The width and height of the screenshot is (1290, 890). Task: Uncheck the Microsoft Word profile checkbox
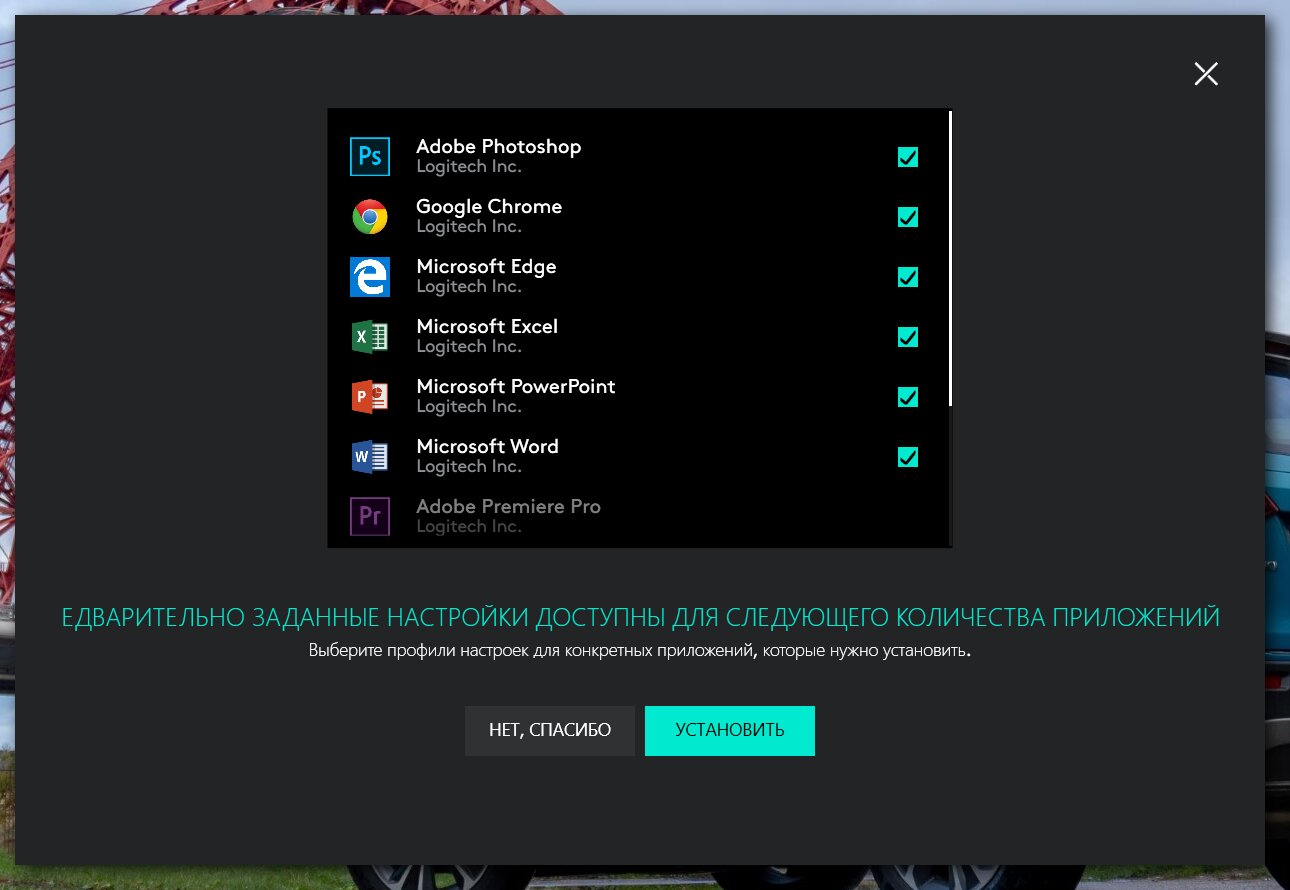(x=908, y=457)
